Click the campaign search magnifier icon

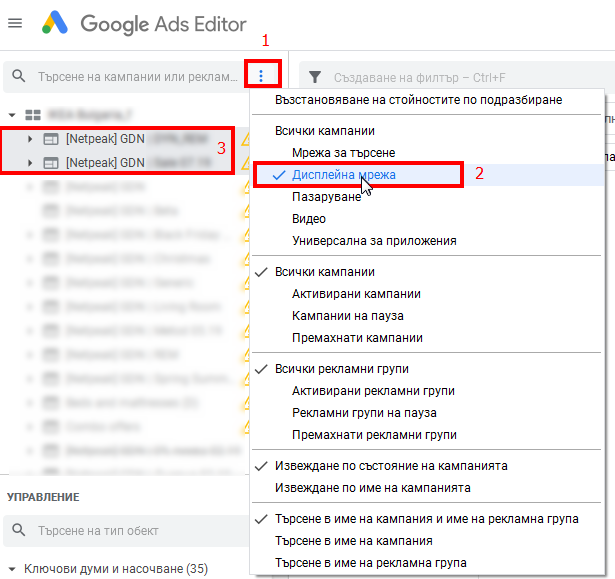[18, 76]
